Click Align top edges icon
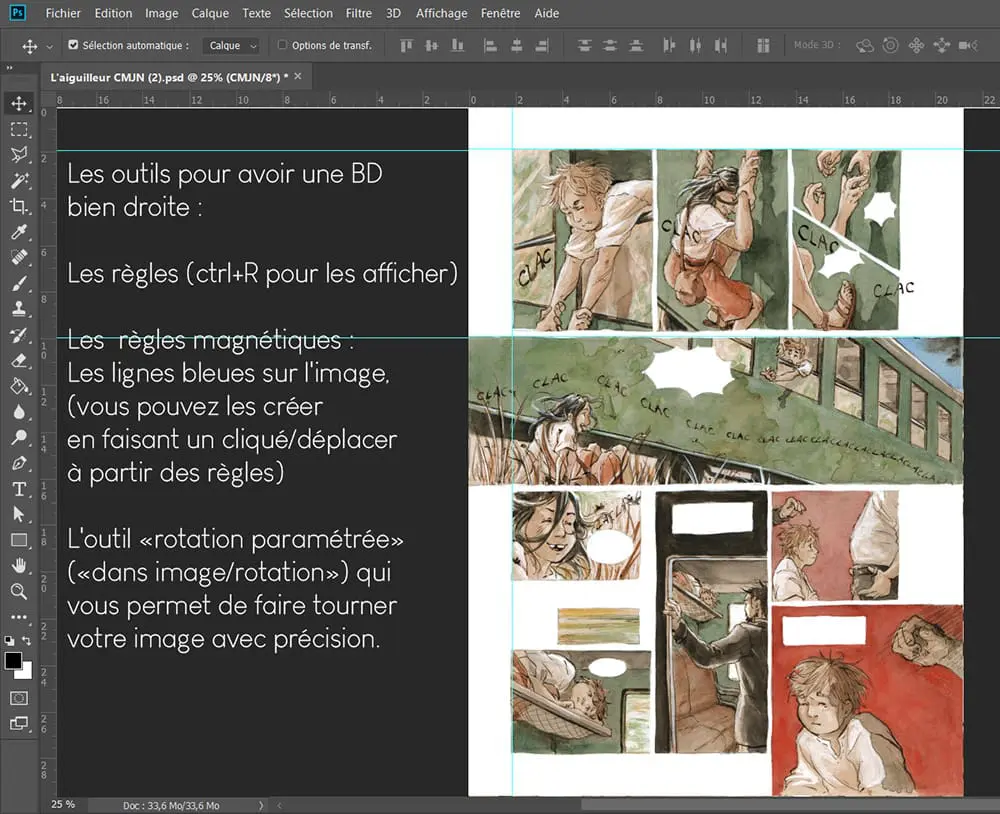 (x=406, y=45)
